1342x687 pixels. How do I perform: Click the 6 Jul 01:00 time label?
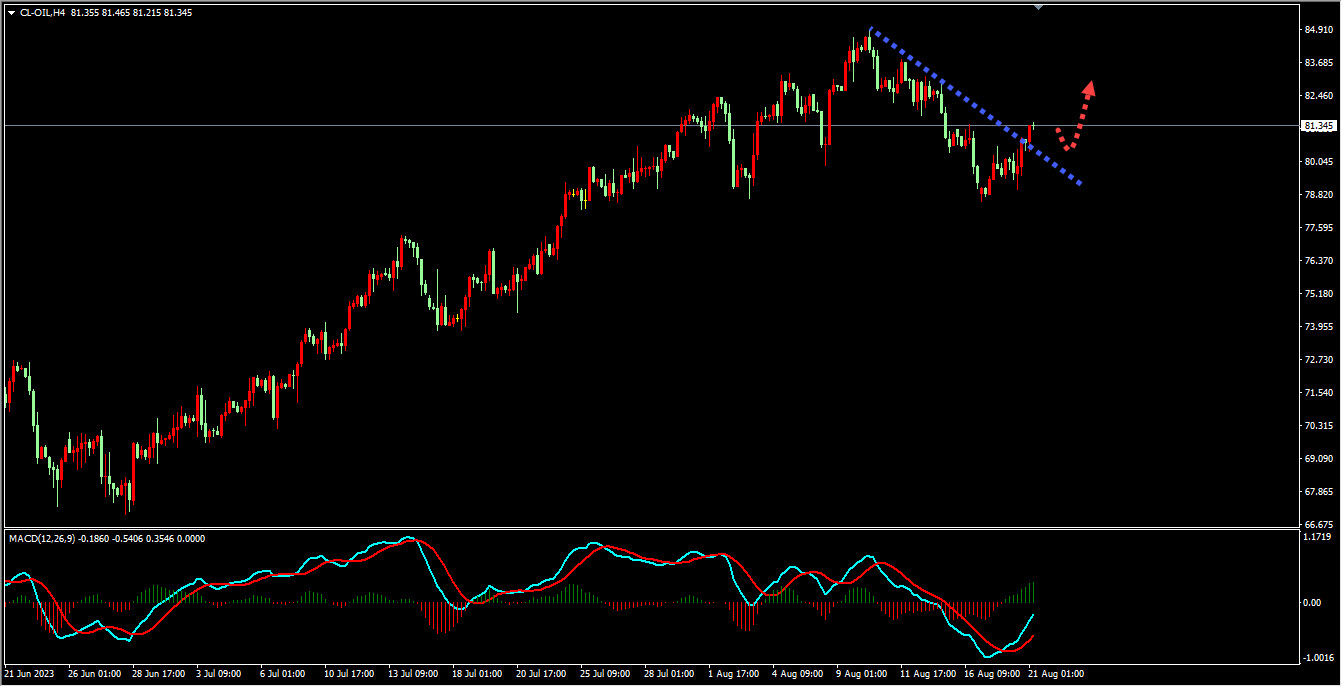point(282,674)
